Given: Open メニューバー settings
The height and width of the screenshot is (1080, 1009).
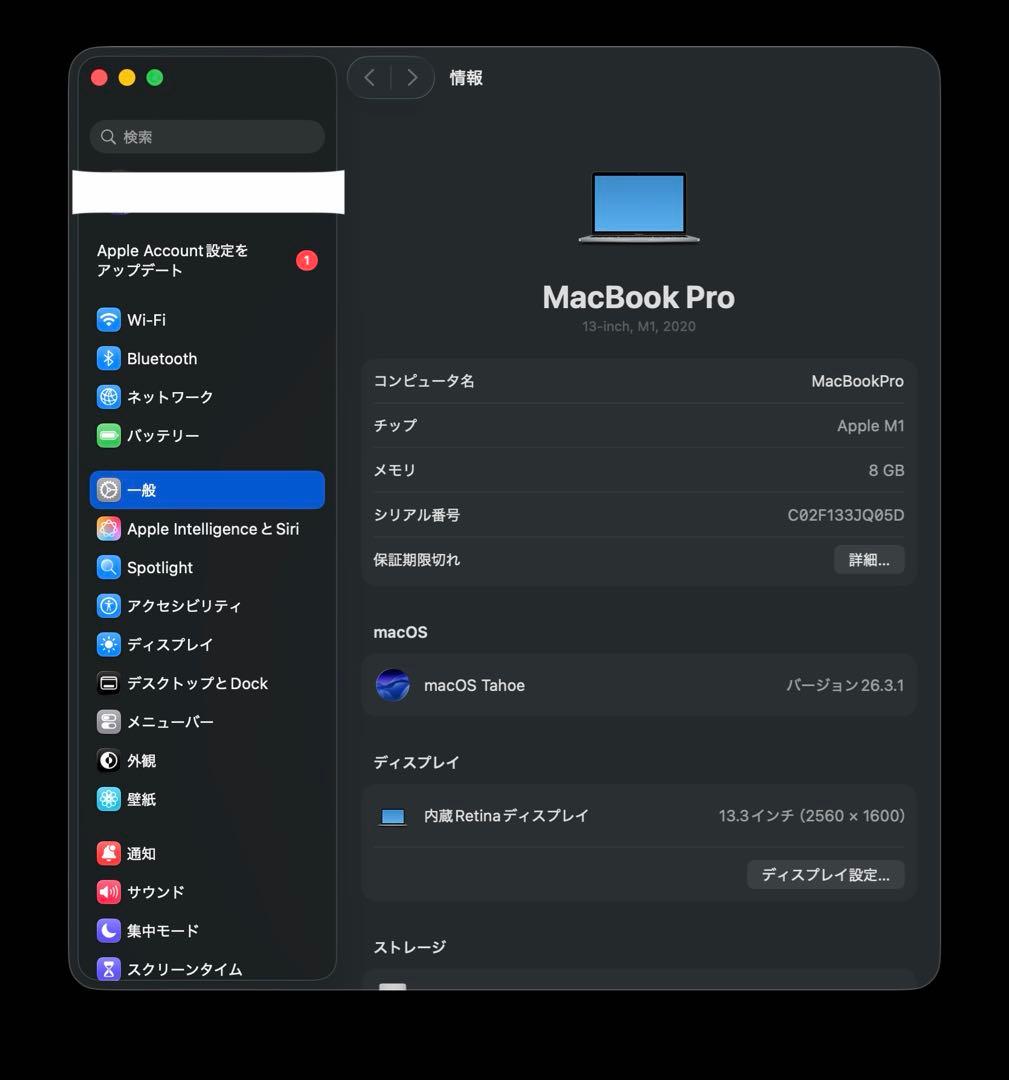Looking at the screenshot, I should pos(168,721).
